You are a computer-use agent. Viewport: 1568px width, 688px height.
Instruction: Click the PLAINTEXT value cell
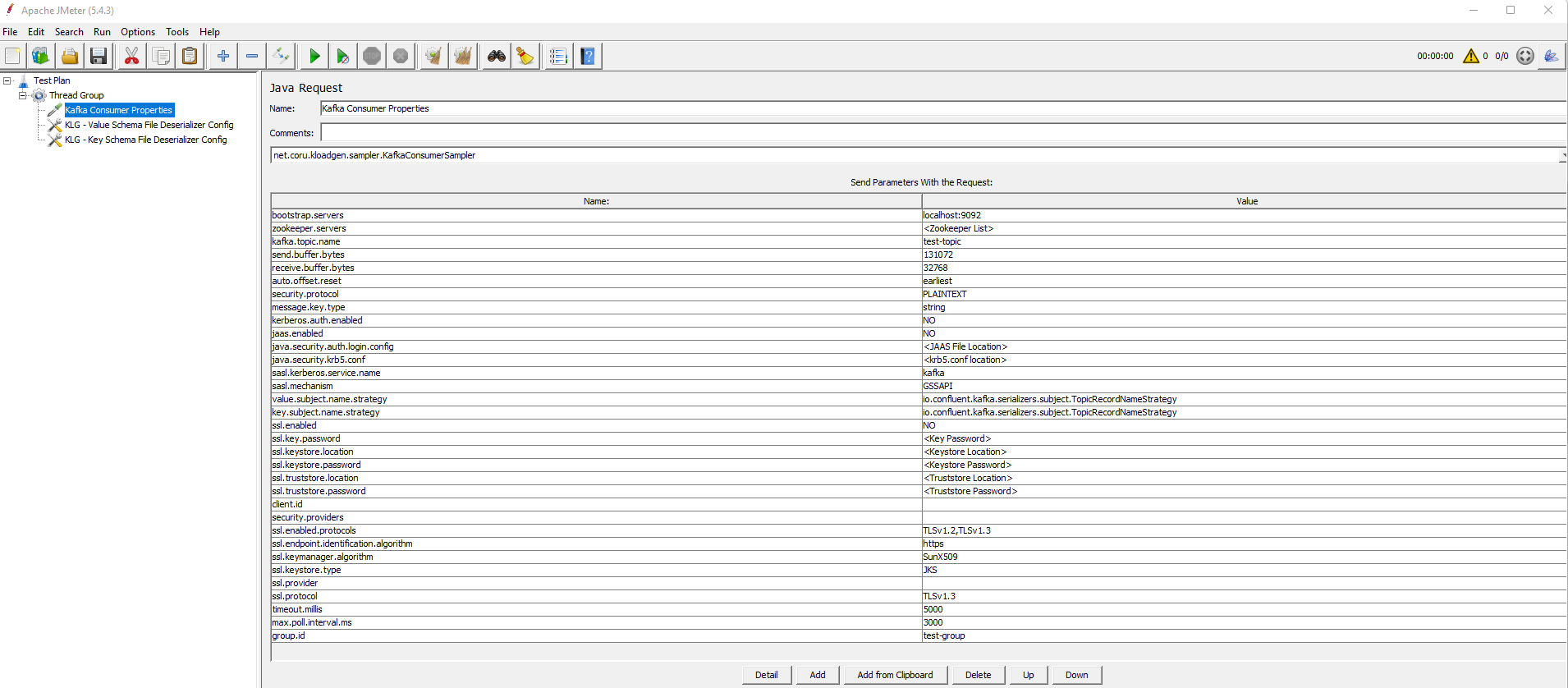pos(1245,294)
